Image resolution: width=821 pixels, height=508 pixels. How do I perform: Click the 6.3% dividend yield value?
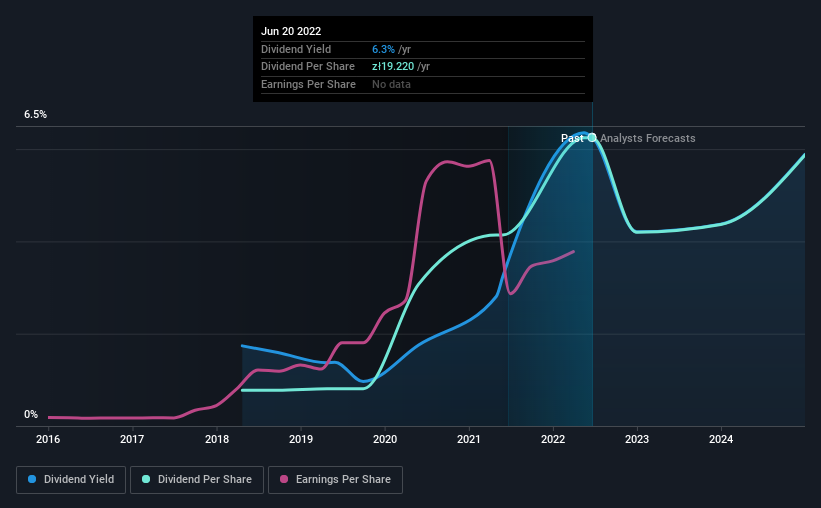coord(382,49)
